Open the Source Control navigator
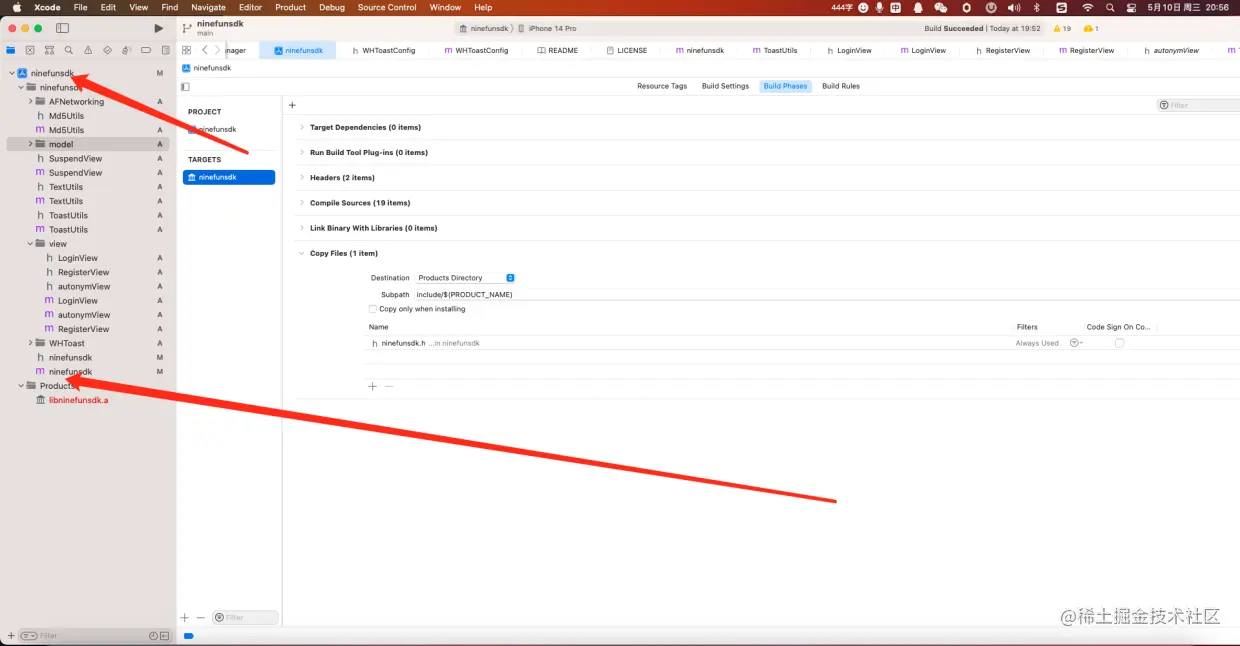This screenshot has width=1240, height=646. (x=30, y=50)
